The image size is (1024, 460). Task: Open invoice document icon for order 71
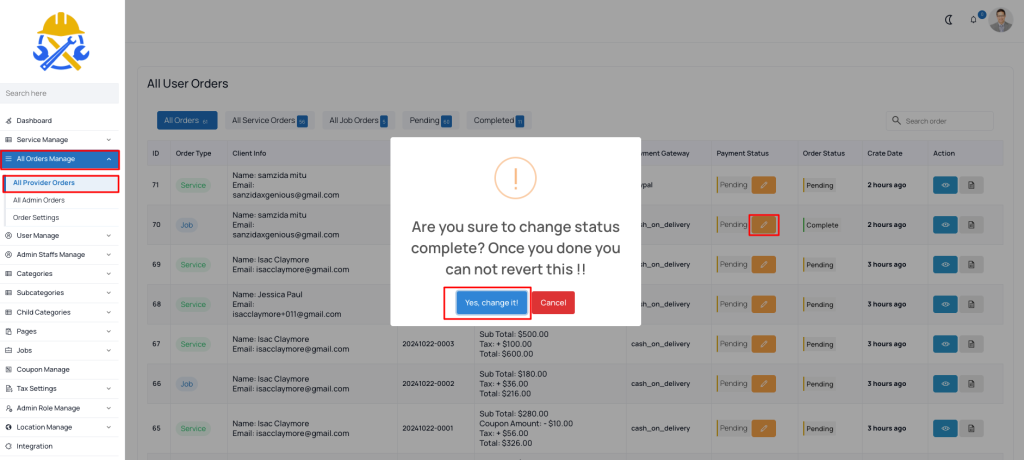970,185
